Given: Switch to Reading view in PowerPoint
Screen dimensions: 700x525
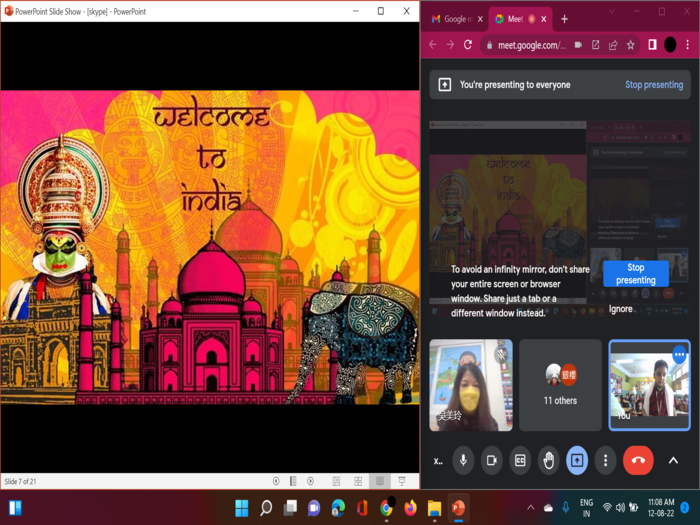Looking at the screenshot, I should [x=380, y=481].
